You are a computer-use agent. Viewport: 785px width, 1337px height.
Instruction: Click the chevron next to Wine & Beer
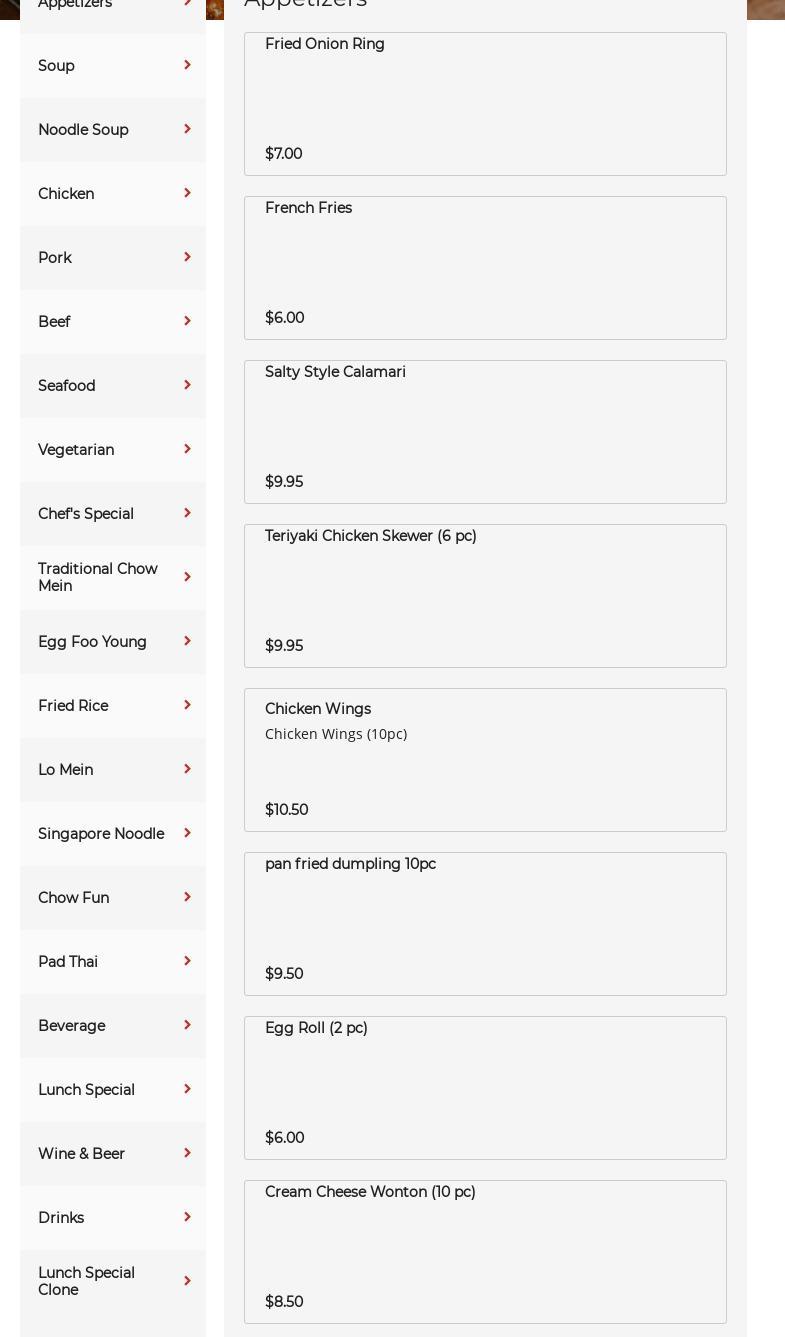[x=187, y=1153]
